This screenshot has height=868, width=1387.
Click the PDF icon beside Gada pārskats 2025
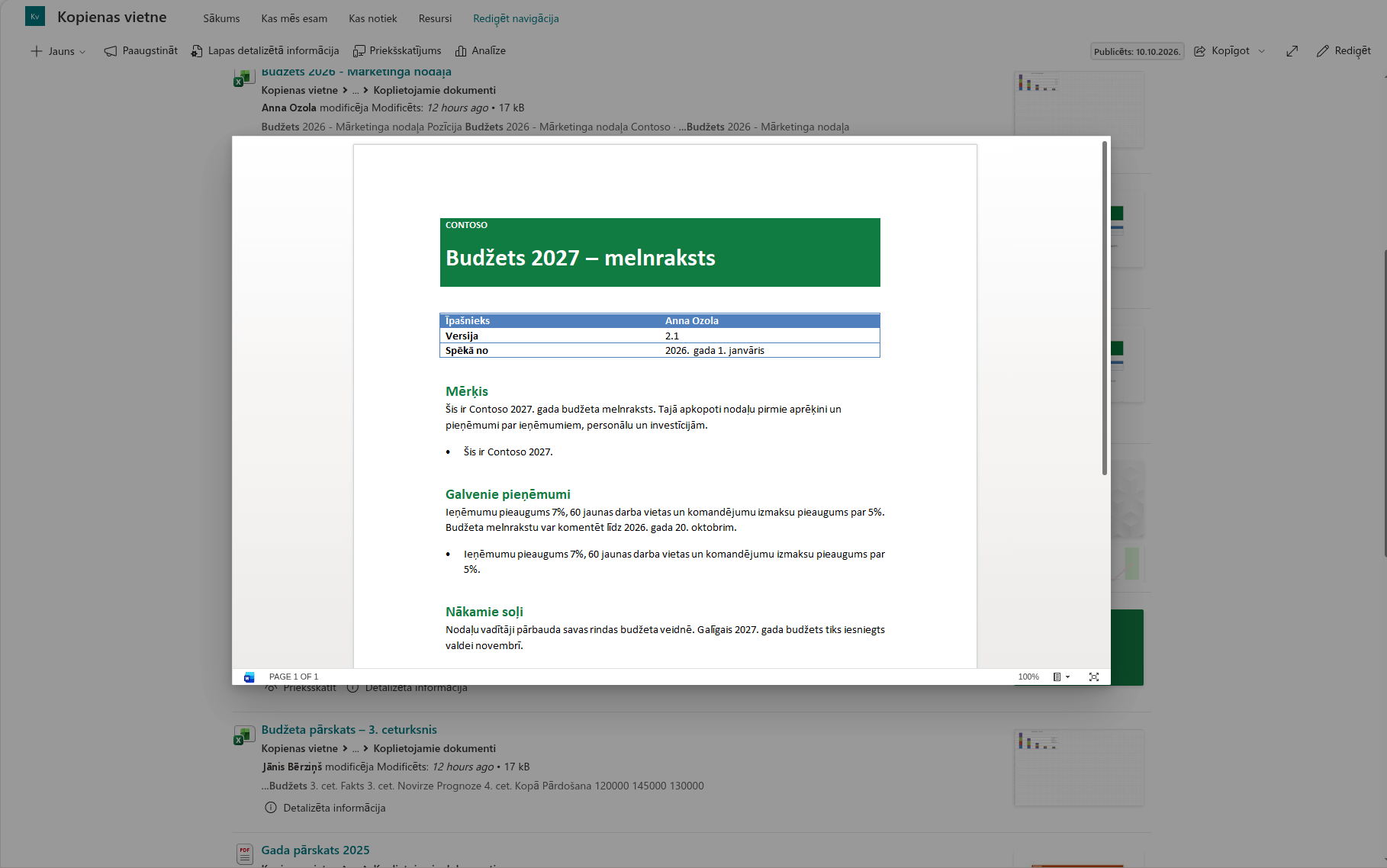tap(244, 854)
